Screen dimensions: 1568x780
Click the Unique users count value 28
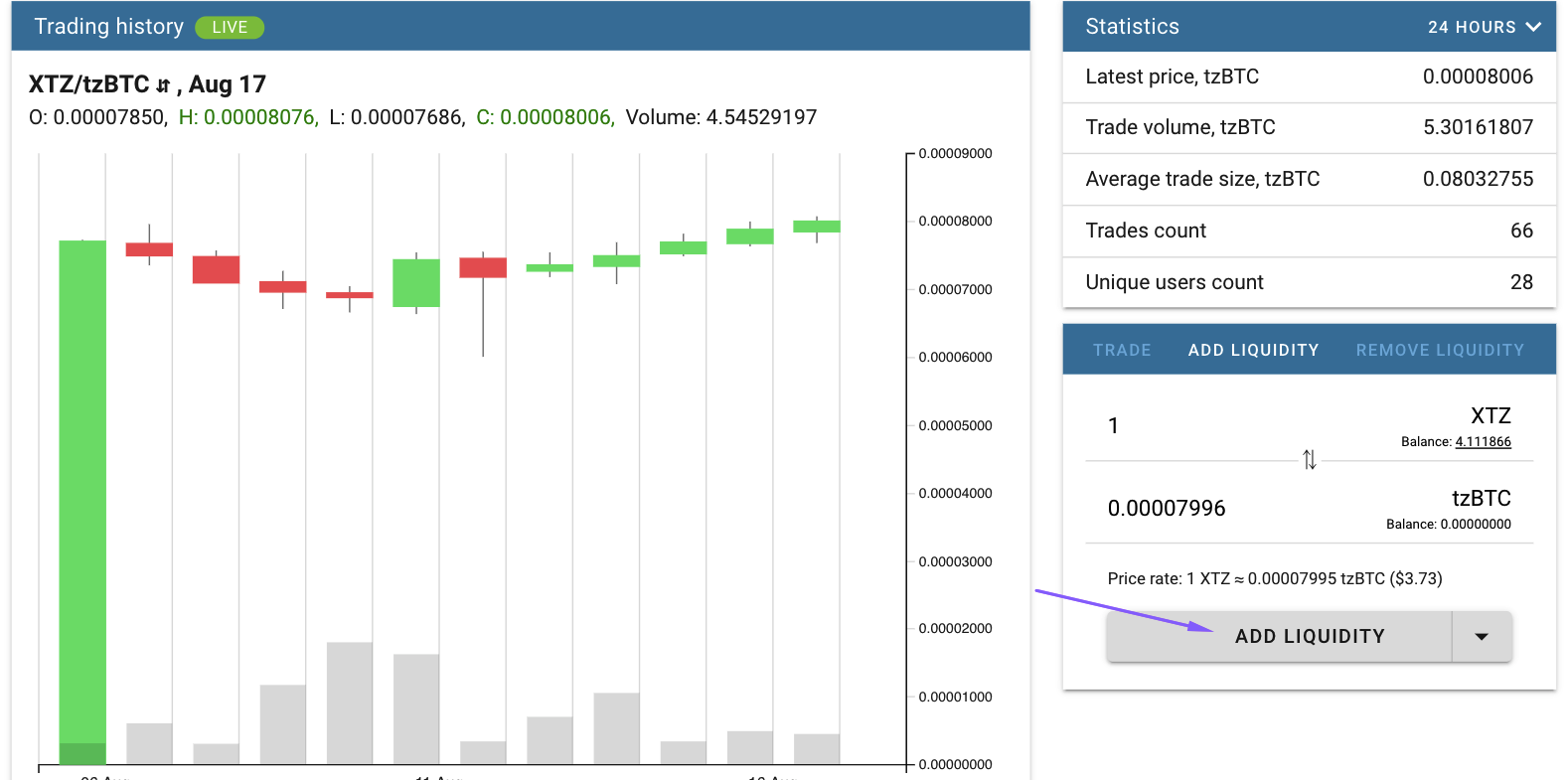(x=1521, y=282)
